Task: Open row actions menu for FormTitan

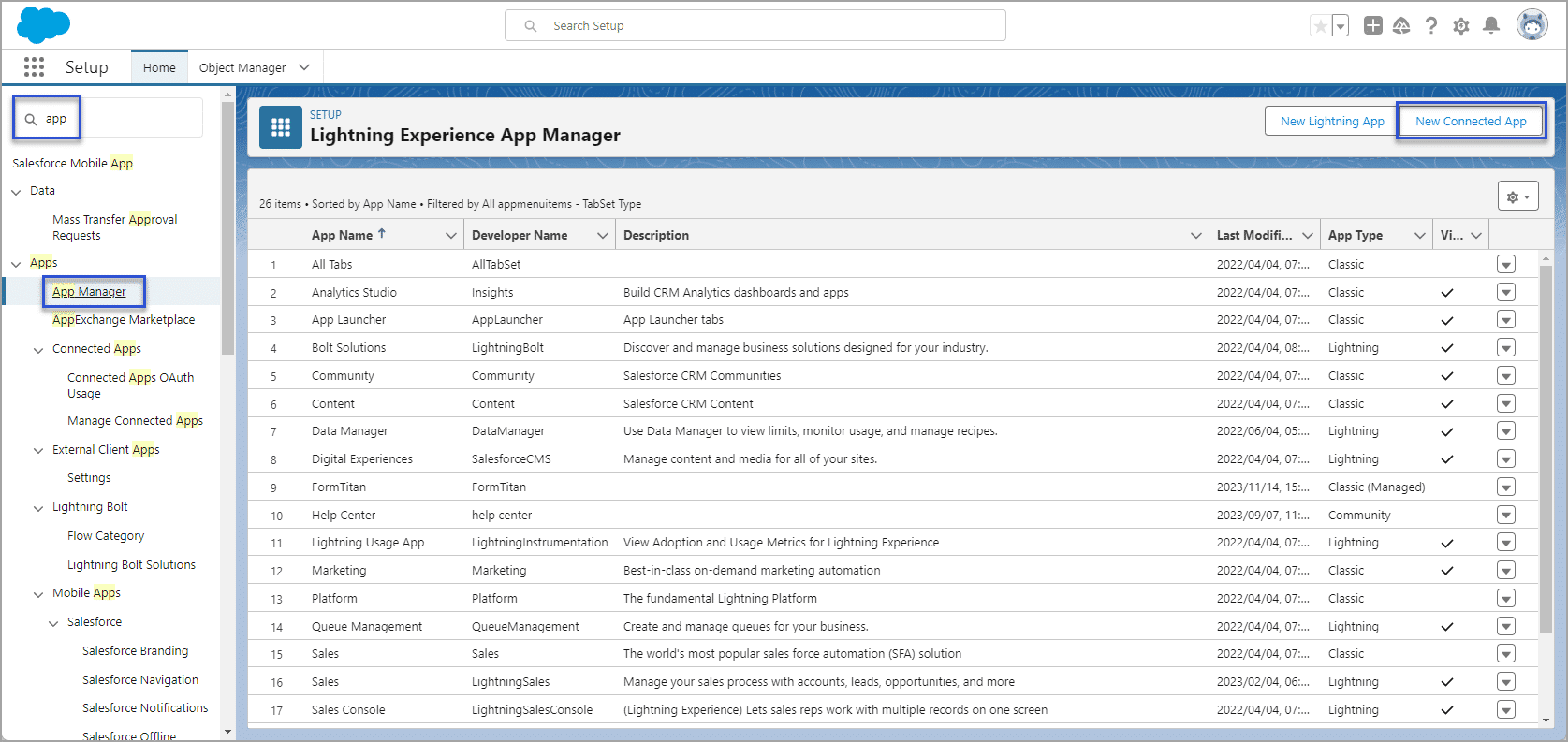Action: pos(1505,487)
